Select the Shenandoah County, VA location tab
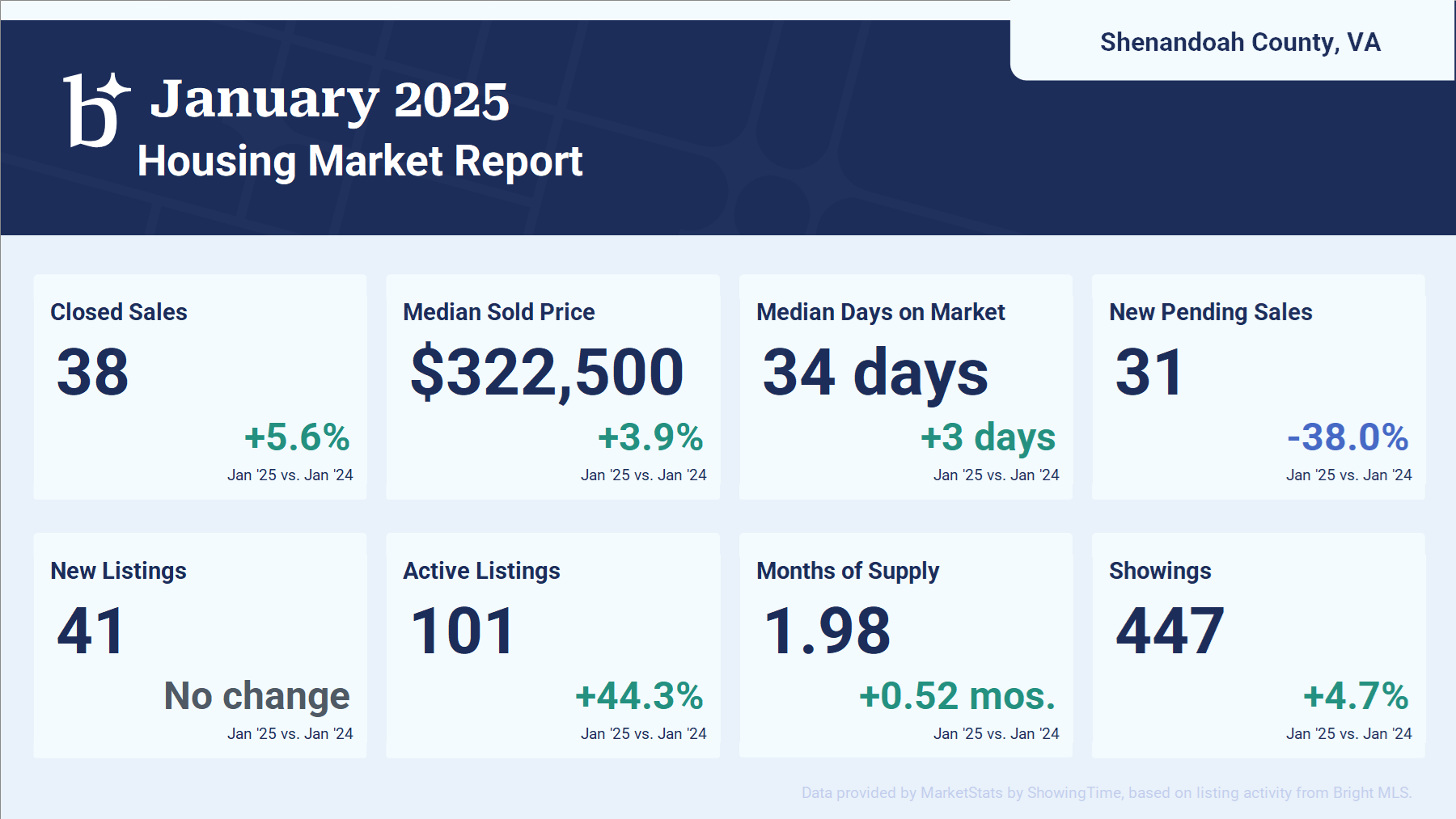The image size is (1456, 819). pyautogui.click(x=1239, y=42)
